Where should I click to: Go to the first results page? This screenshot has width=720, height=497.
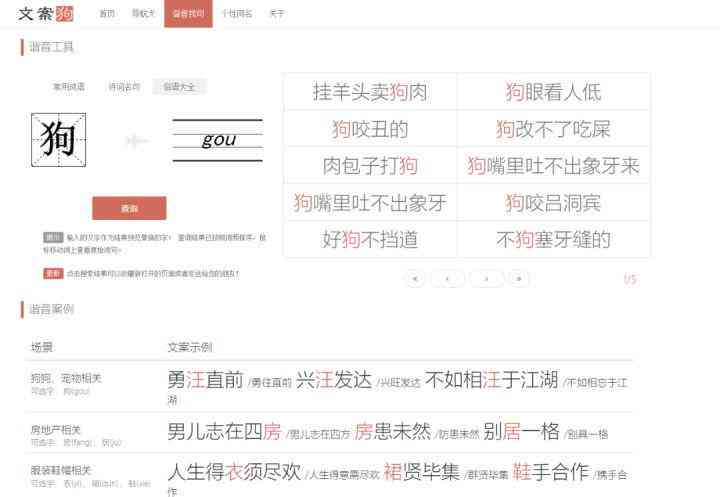(x=415, y=278)
